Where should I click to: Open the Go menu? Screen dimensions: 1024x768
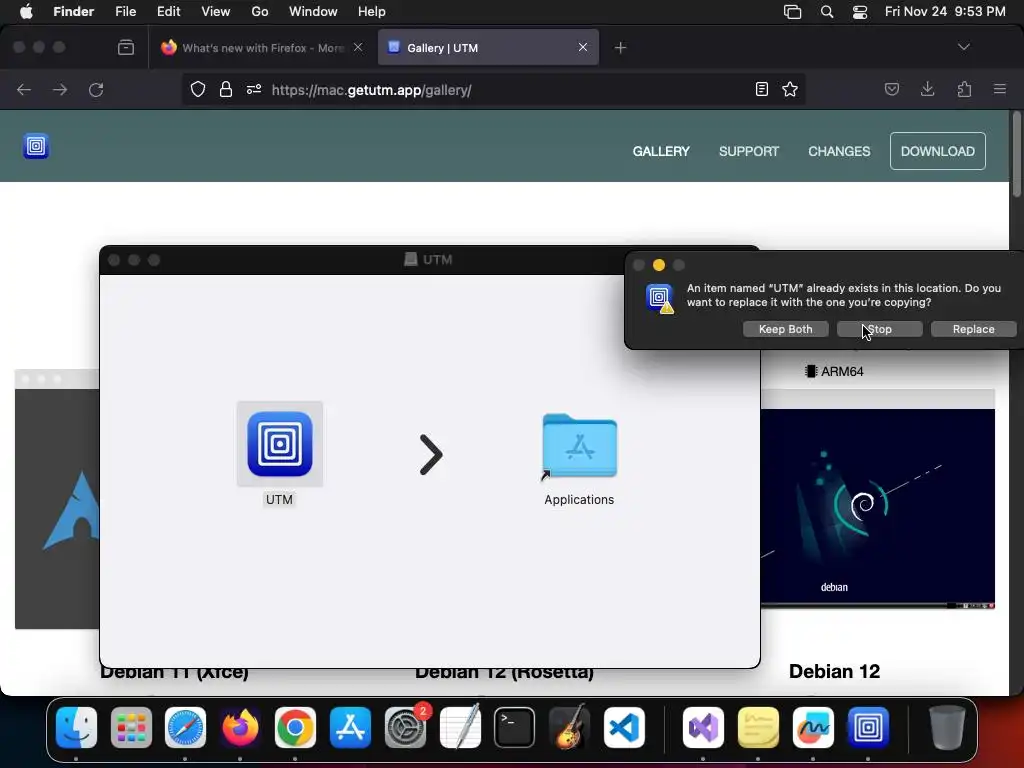point(260,12)
